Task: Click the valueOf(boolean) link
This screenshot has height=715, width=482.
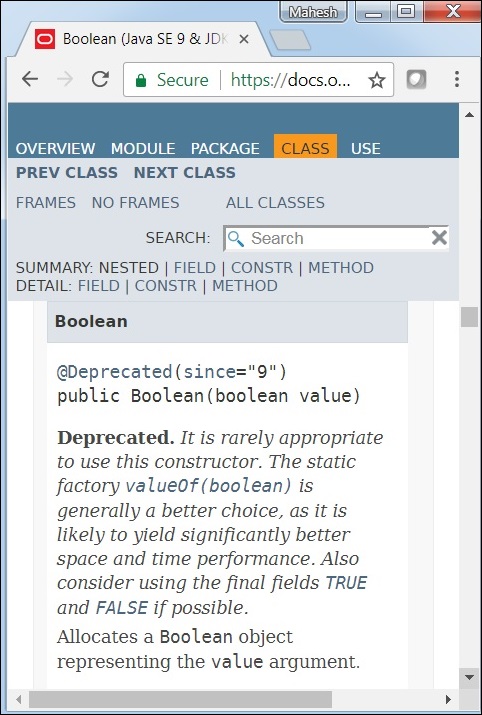Action: click(208, 486)
